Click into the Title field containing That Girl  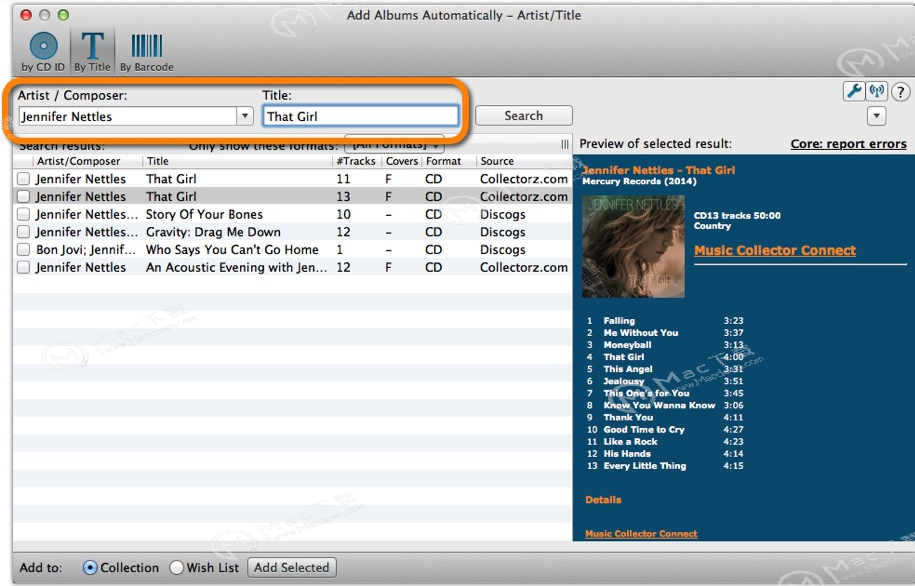point(361,116)
